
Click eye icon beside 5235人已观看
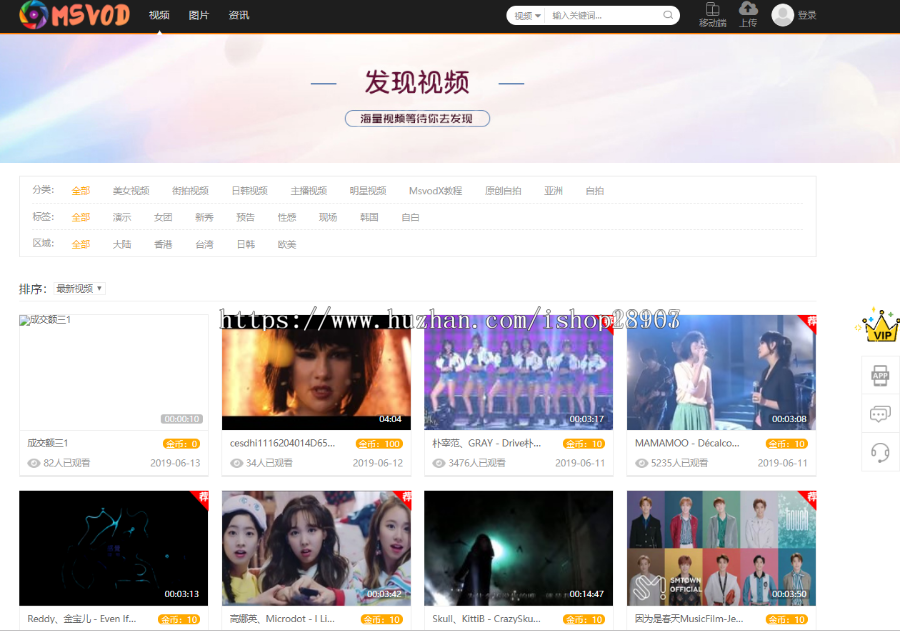pos(642,463)
